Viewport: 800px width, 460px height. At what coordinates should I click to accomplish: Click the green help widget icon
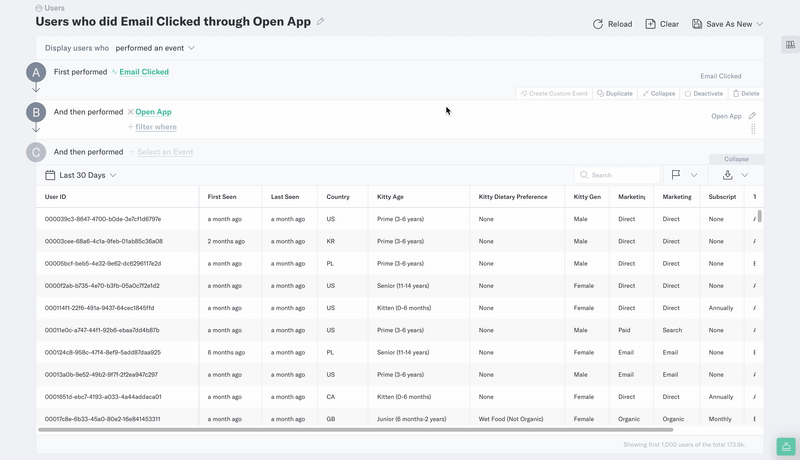[x=786, y=447]
